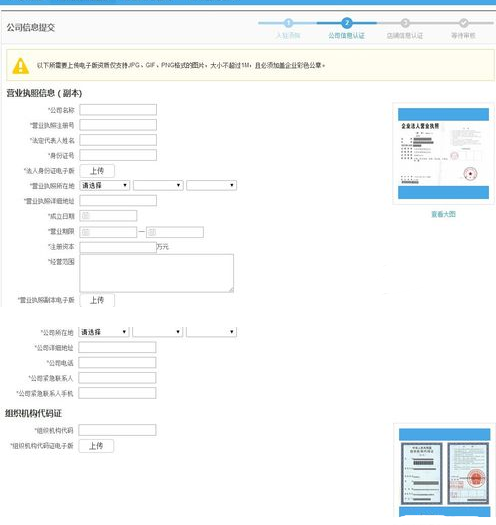
Task: Click the 公司详细地址 input field
Action: tap(117, 347)
